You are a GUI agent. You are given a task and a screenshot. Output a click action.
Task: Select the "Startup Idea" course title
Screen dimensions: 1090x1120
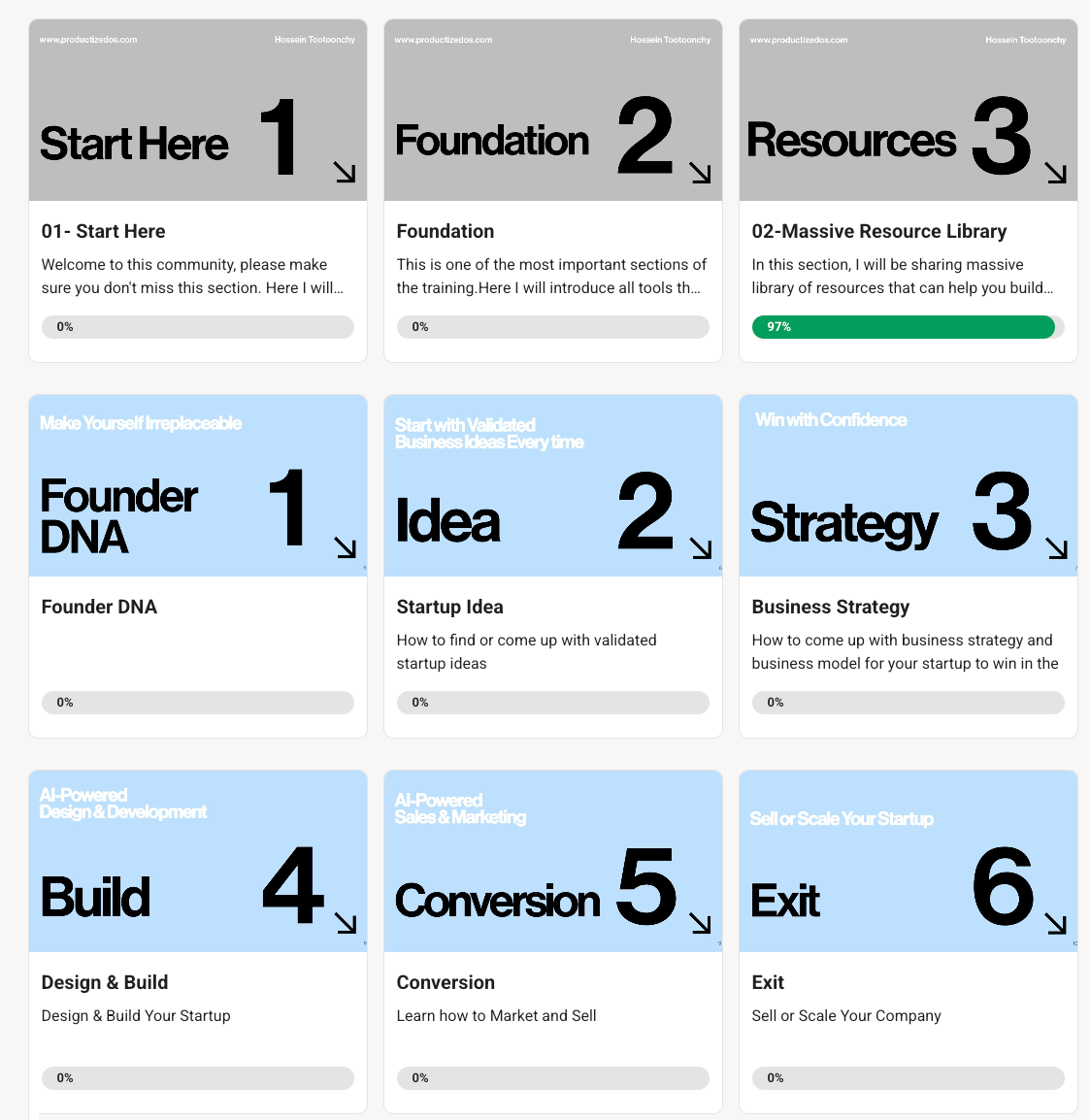[449, 607]
